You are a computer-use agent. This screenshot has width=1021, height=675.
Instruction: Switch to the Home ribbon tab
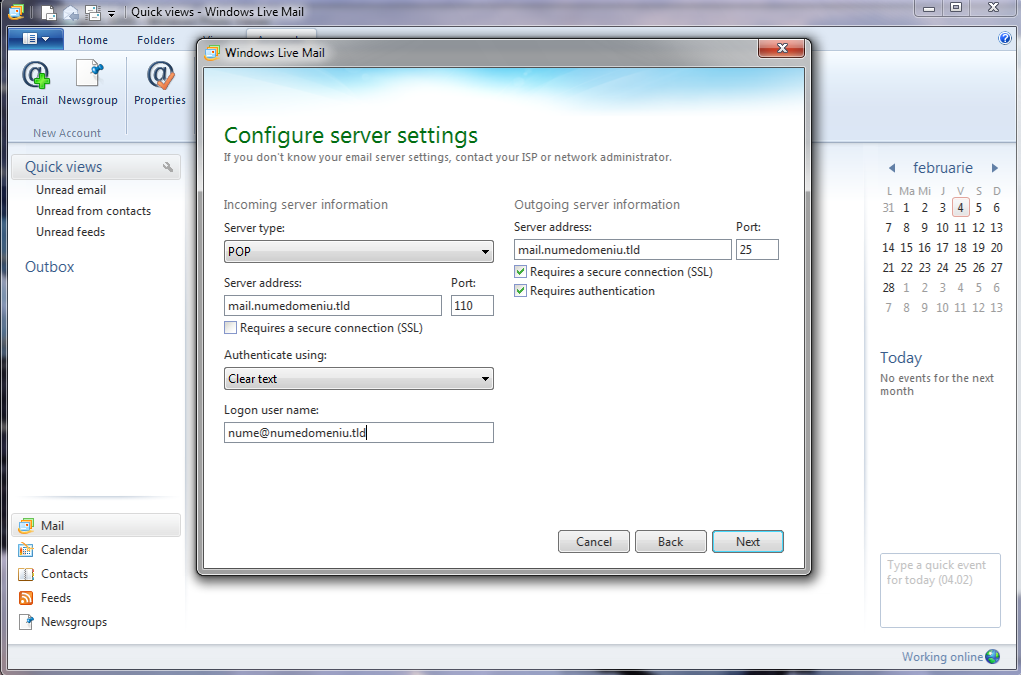pyautogui.click(x=93, y=40)
